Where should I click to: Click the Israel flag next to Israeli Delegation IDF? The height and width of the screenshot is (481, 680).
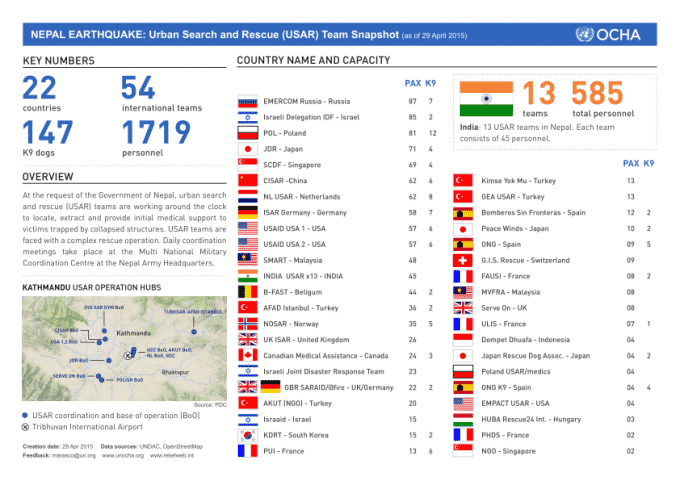tap(248, 117)
